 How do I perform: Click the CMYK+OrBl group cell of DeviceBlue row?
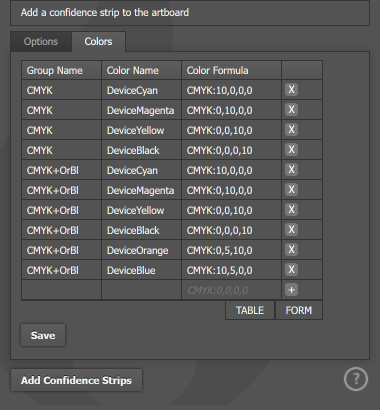pyautogui.click(x=61, y=270)
